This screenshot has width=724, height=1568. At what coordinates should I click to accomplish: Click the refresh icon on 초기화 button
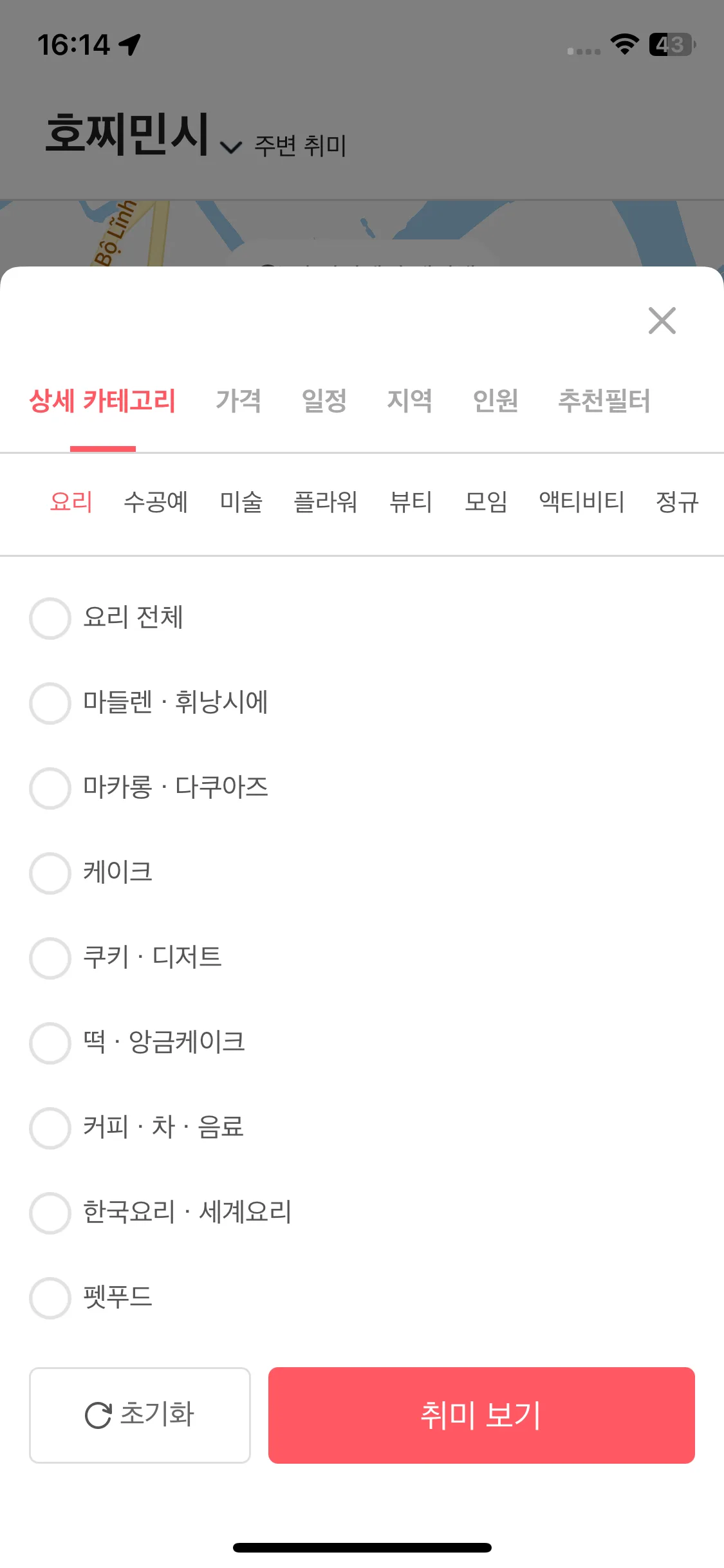pyautogui.click(x=98, y=1415)
